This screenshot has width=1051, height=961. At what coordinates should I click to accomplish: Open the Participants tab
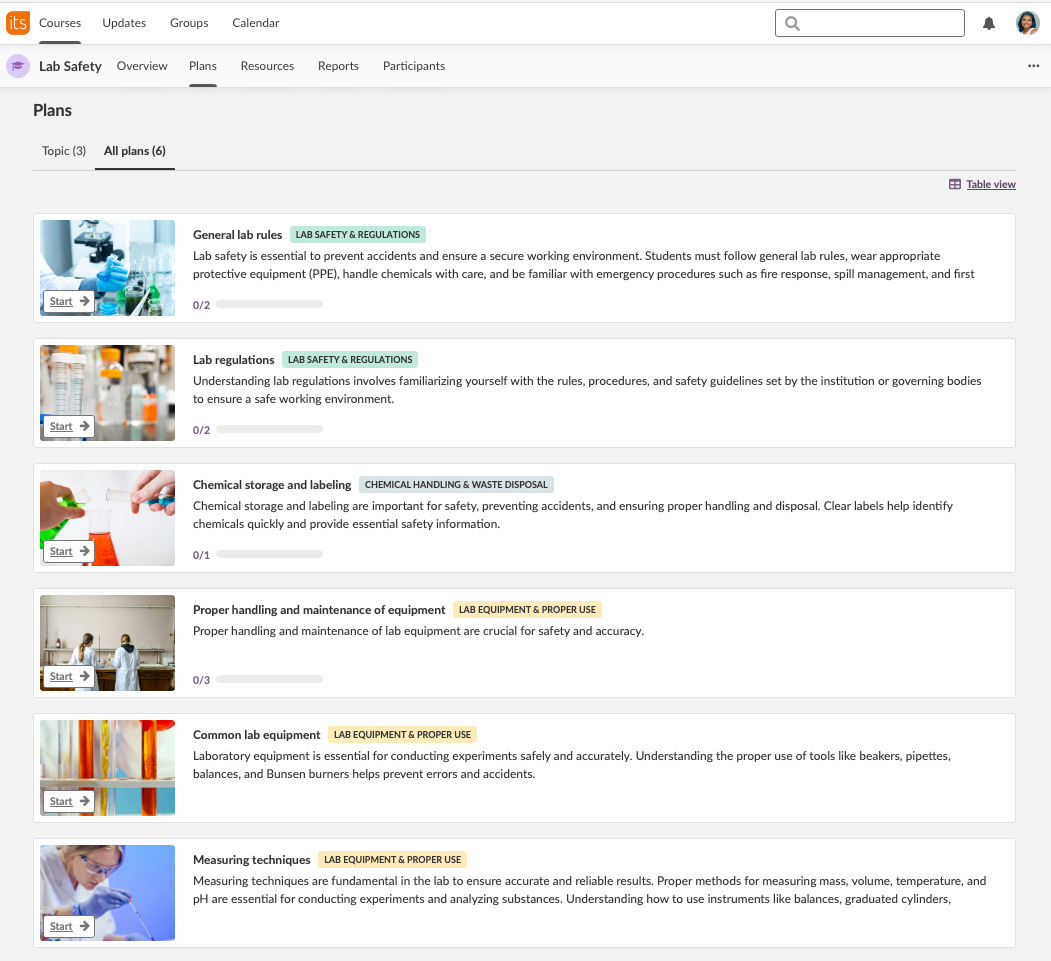[x=414, y=66]
